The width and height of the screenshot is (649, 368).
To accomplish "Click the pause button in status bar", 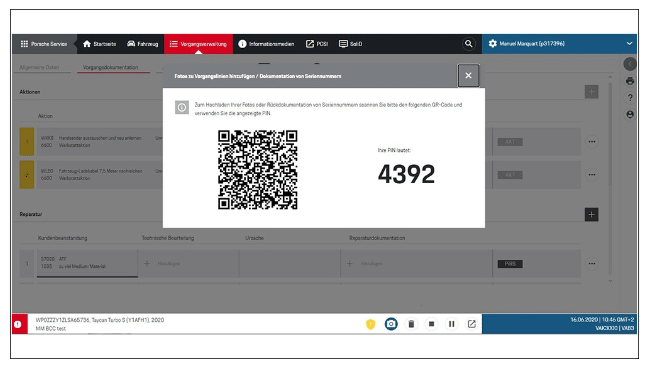I will pyautogui.click(x=452, y=324).
